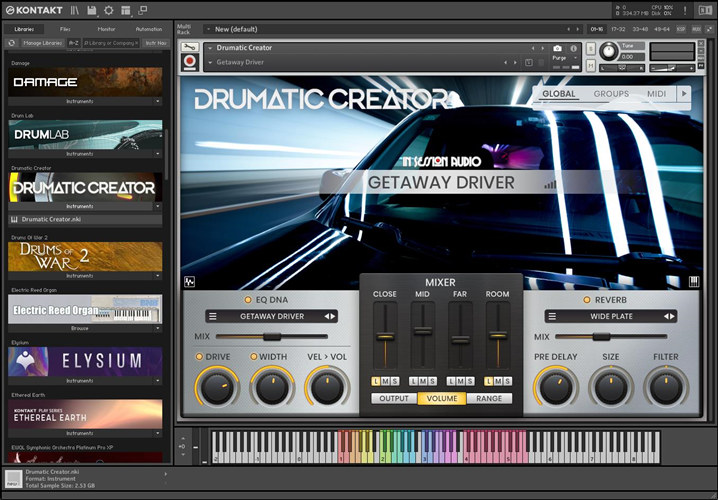
Task: Open the Files tab in browser
Action: [65, 29]
